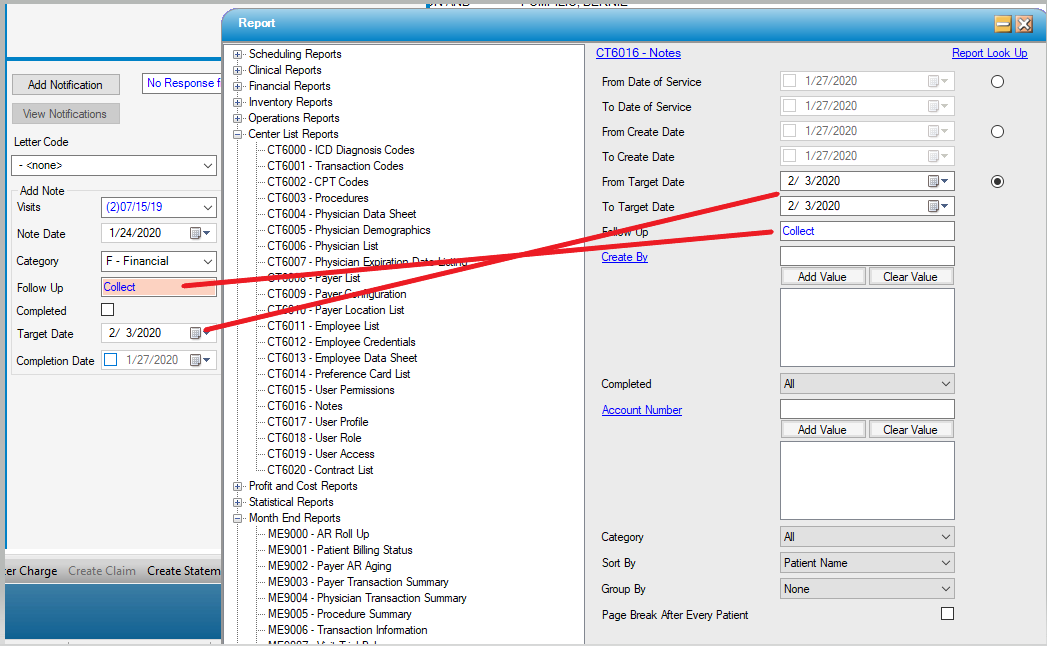Select the From Target Date radio button
Screen dimensions: 1047x646
[x=997, y=181]
